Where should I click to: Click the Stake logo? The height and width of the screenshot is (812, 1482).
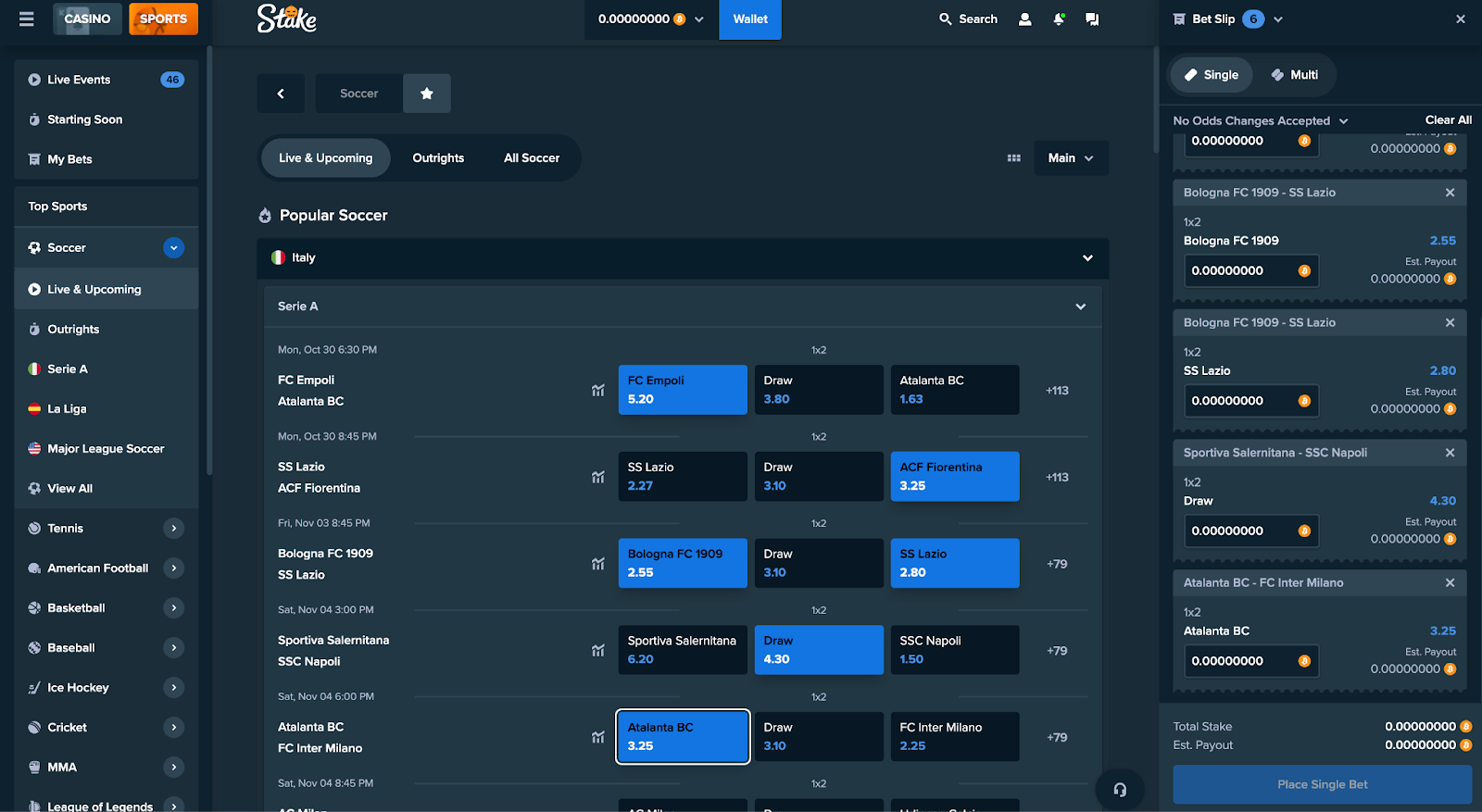point(286,19)
